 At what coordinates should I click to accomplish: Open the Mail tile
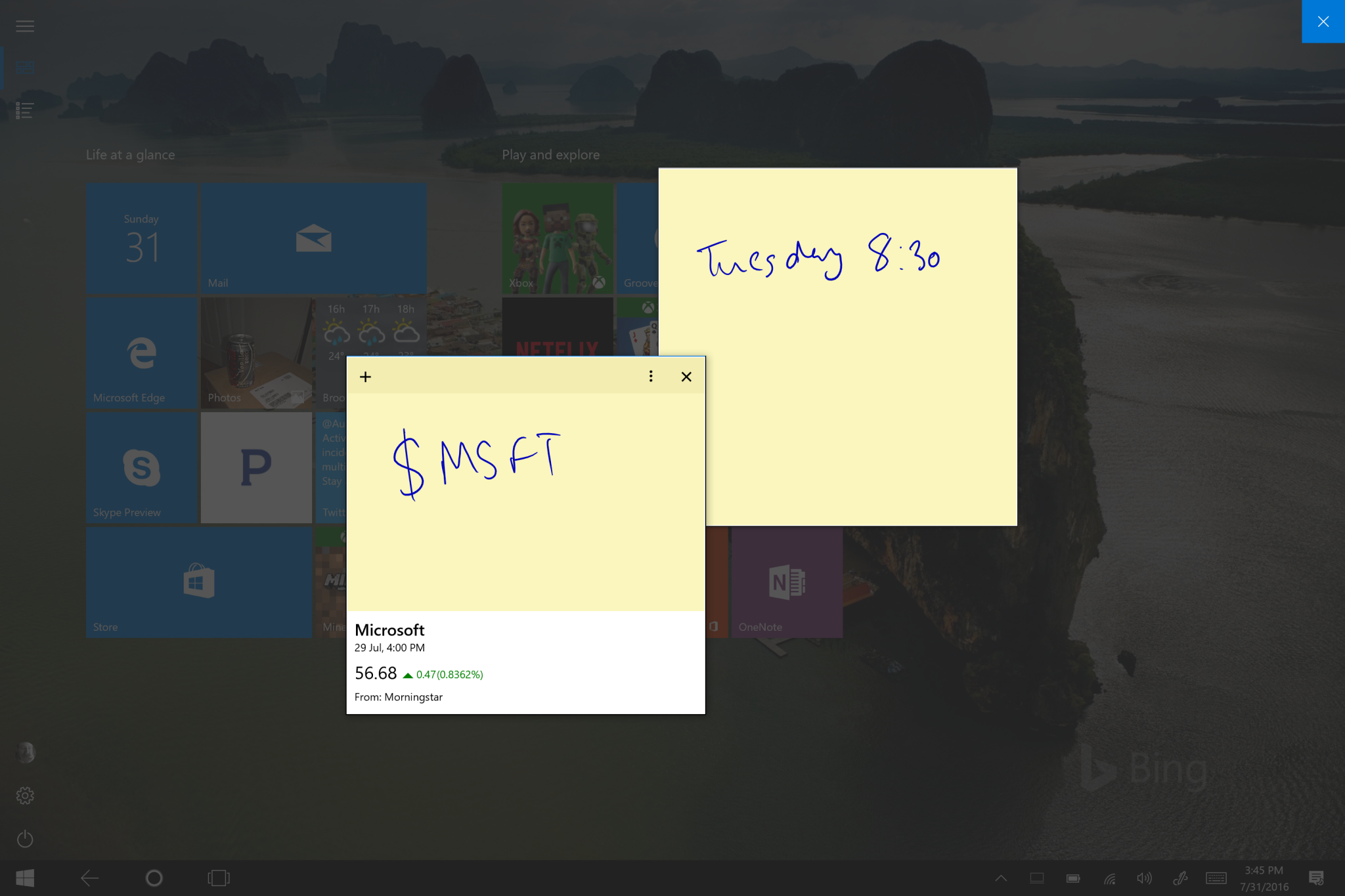(314, 238)
